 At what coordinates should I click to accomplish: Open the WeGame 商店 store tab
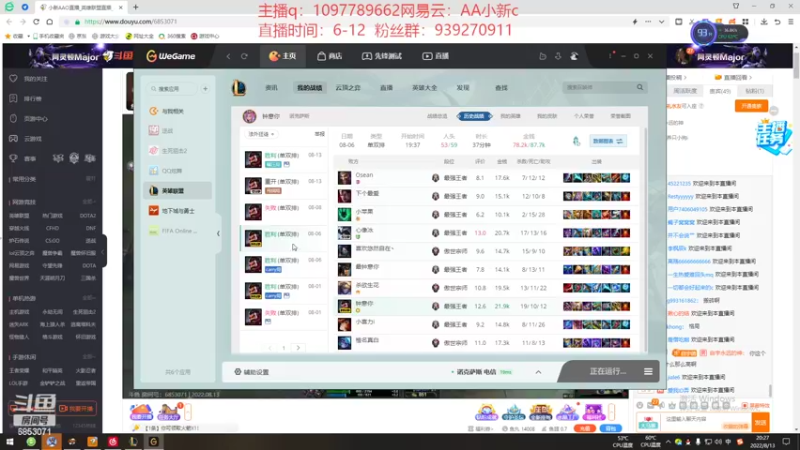click(329, 56)
